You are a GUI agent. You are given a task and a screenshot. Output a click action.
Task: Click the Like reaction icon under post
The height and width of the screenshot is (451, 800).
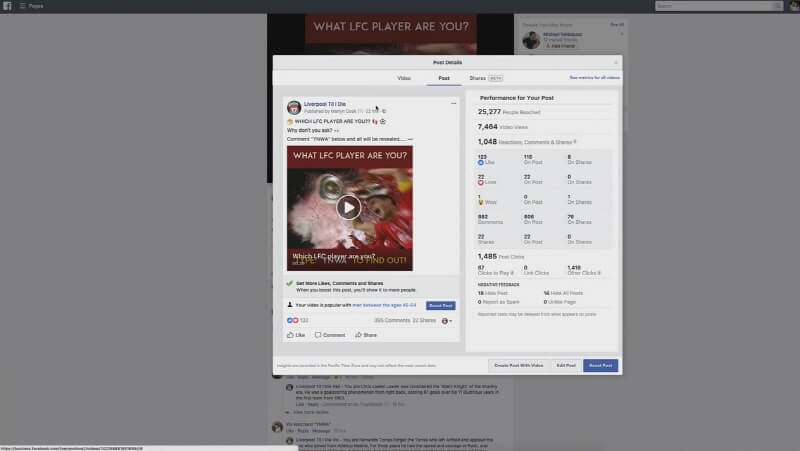pos(289,320)
